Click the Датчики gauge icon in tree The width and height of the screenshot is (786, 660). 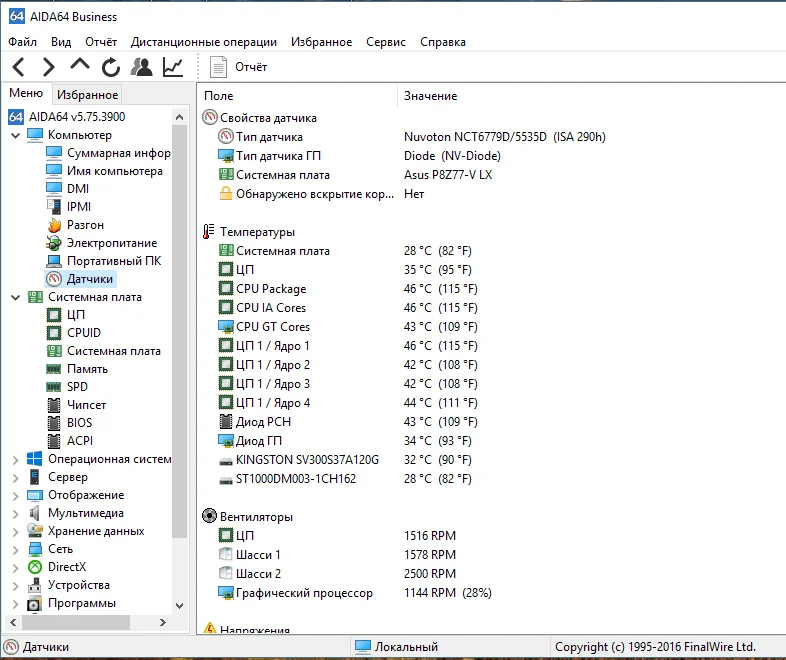pyautogui.click(x=54, y=279)
